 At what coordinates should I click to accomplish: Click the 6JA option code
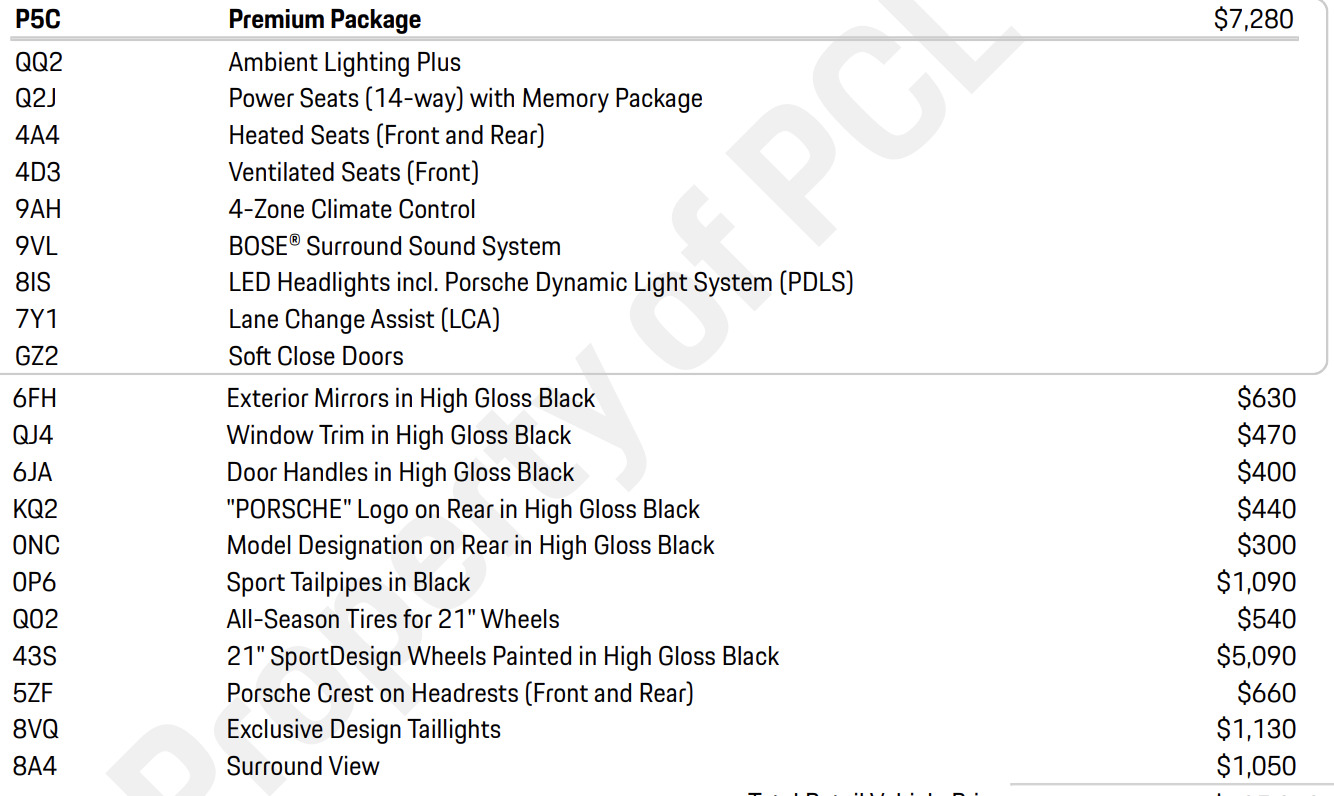(x=33, y=472)
